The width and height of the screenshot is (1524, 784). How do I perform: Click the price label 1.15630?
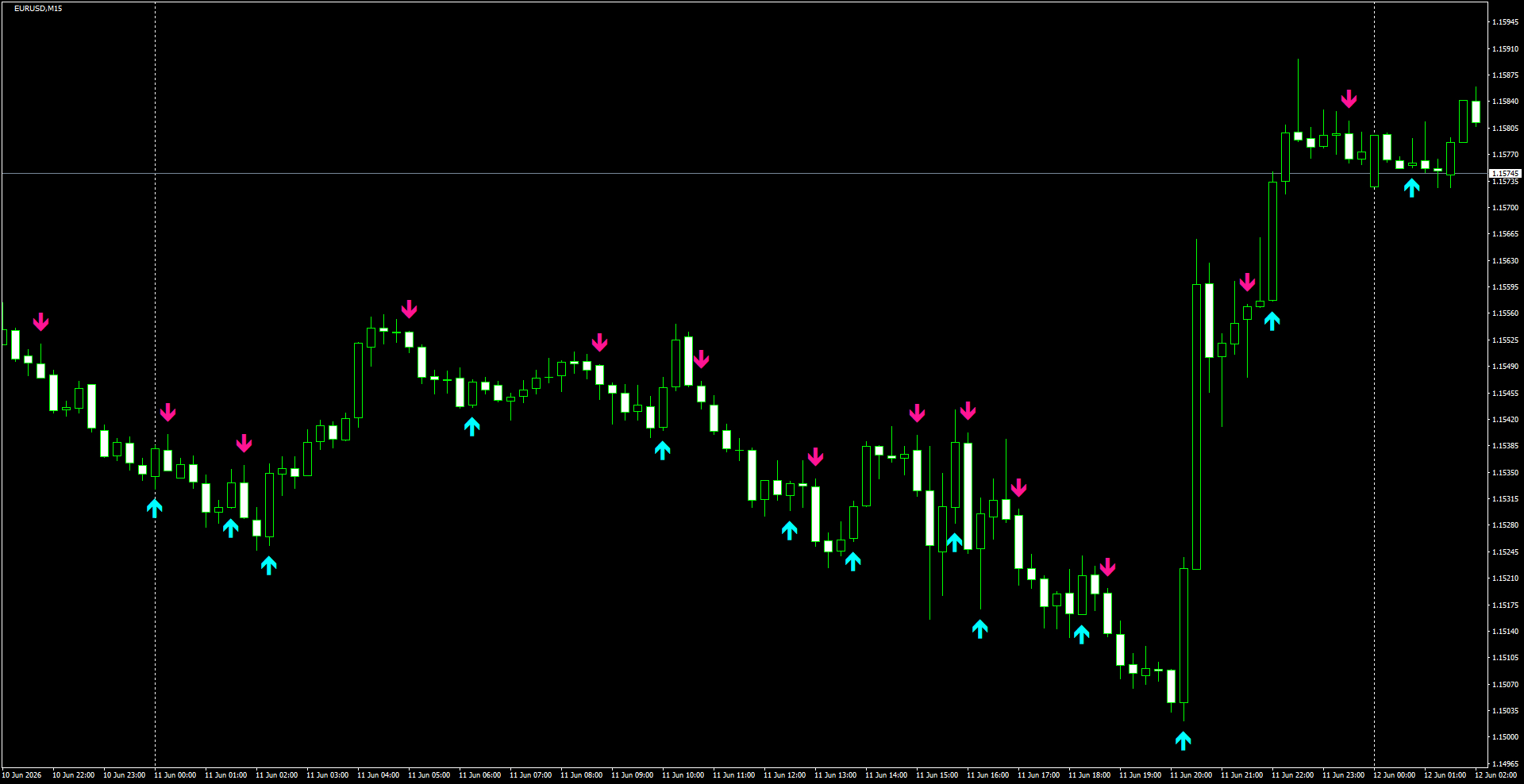tap(1505, 261)
